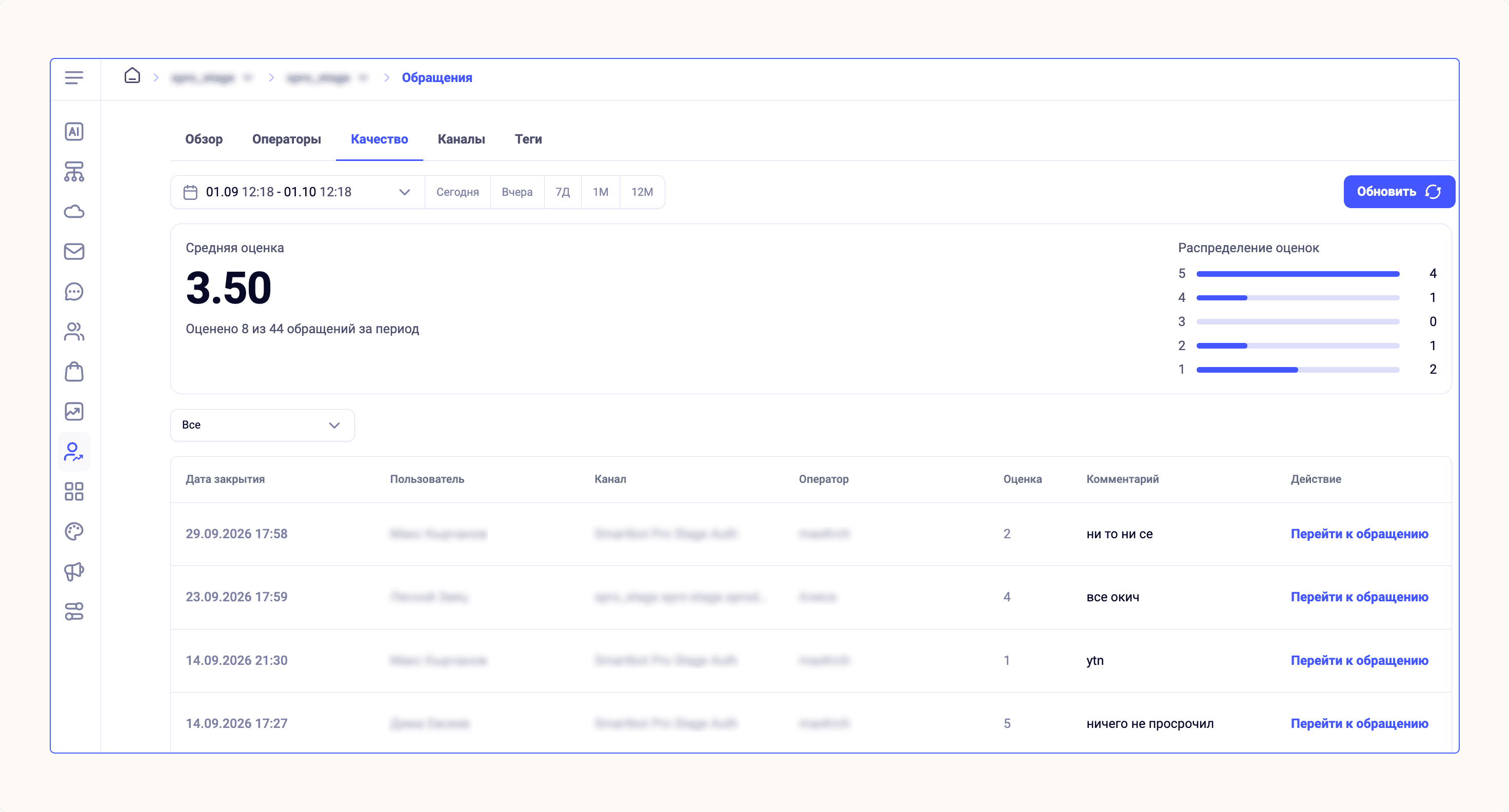Viewport: 1509px width, 812px height.
Task: Click the Дата закрытия column header
Action: coord(225,479)
